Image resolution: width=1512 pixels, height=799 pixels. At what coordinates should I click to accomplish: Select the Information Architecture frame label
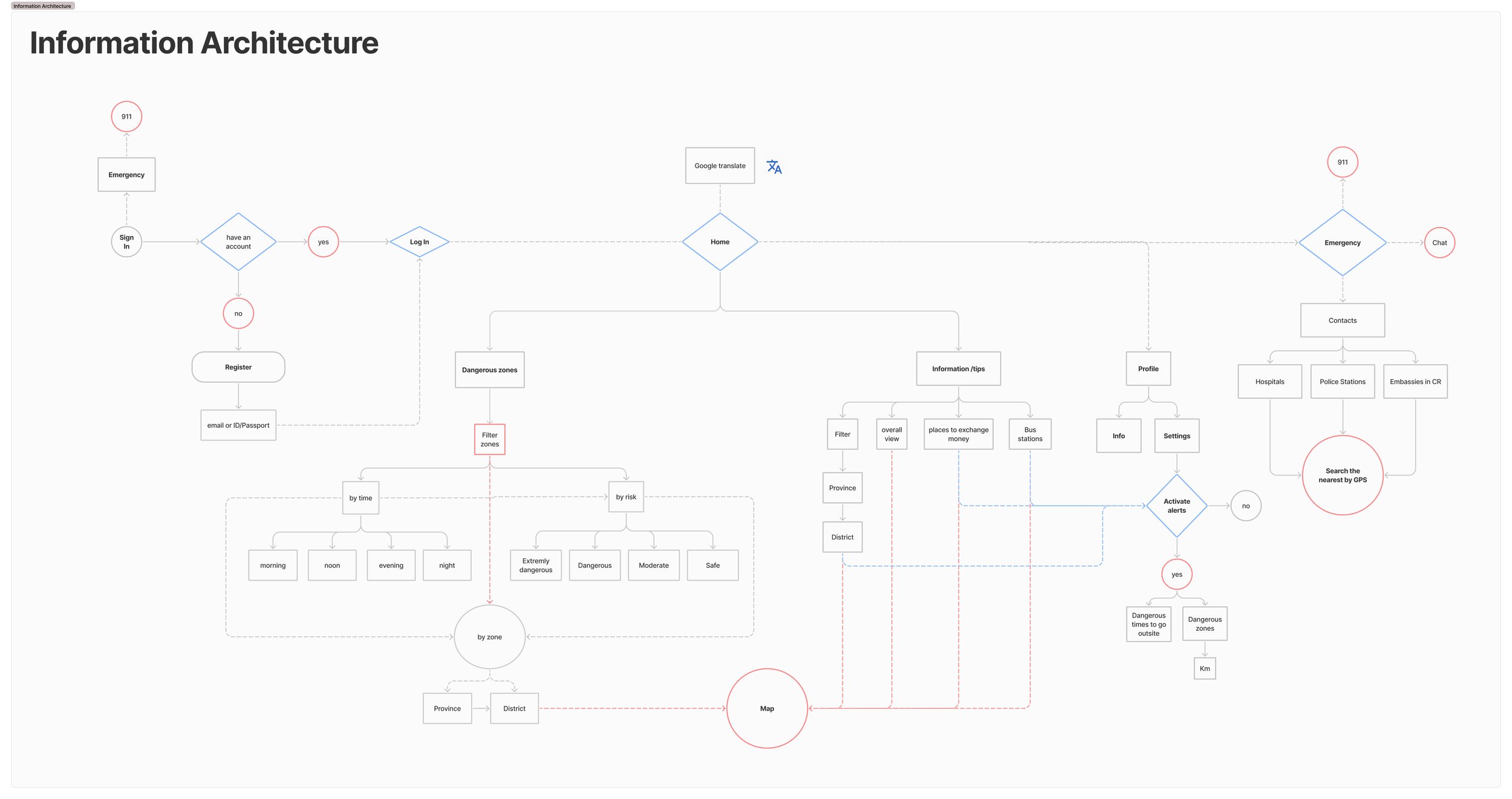[42, 6]
